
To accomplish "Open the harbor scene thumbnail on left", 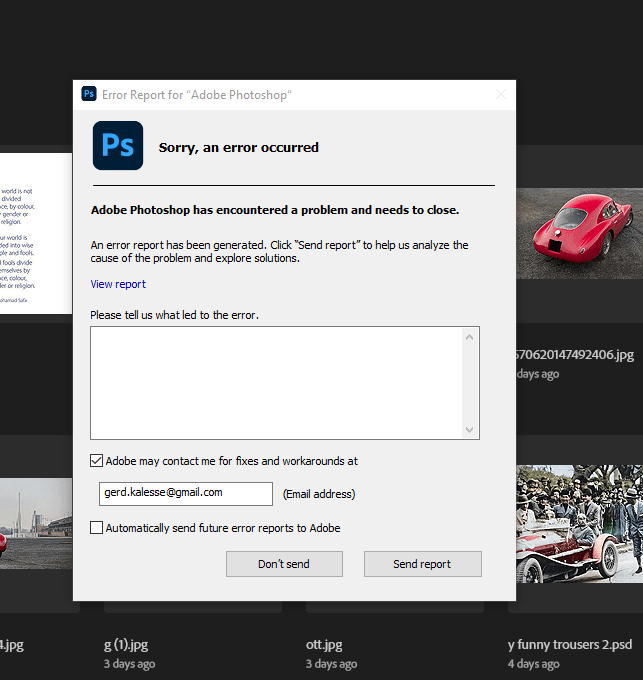I will 36,523.
